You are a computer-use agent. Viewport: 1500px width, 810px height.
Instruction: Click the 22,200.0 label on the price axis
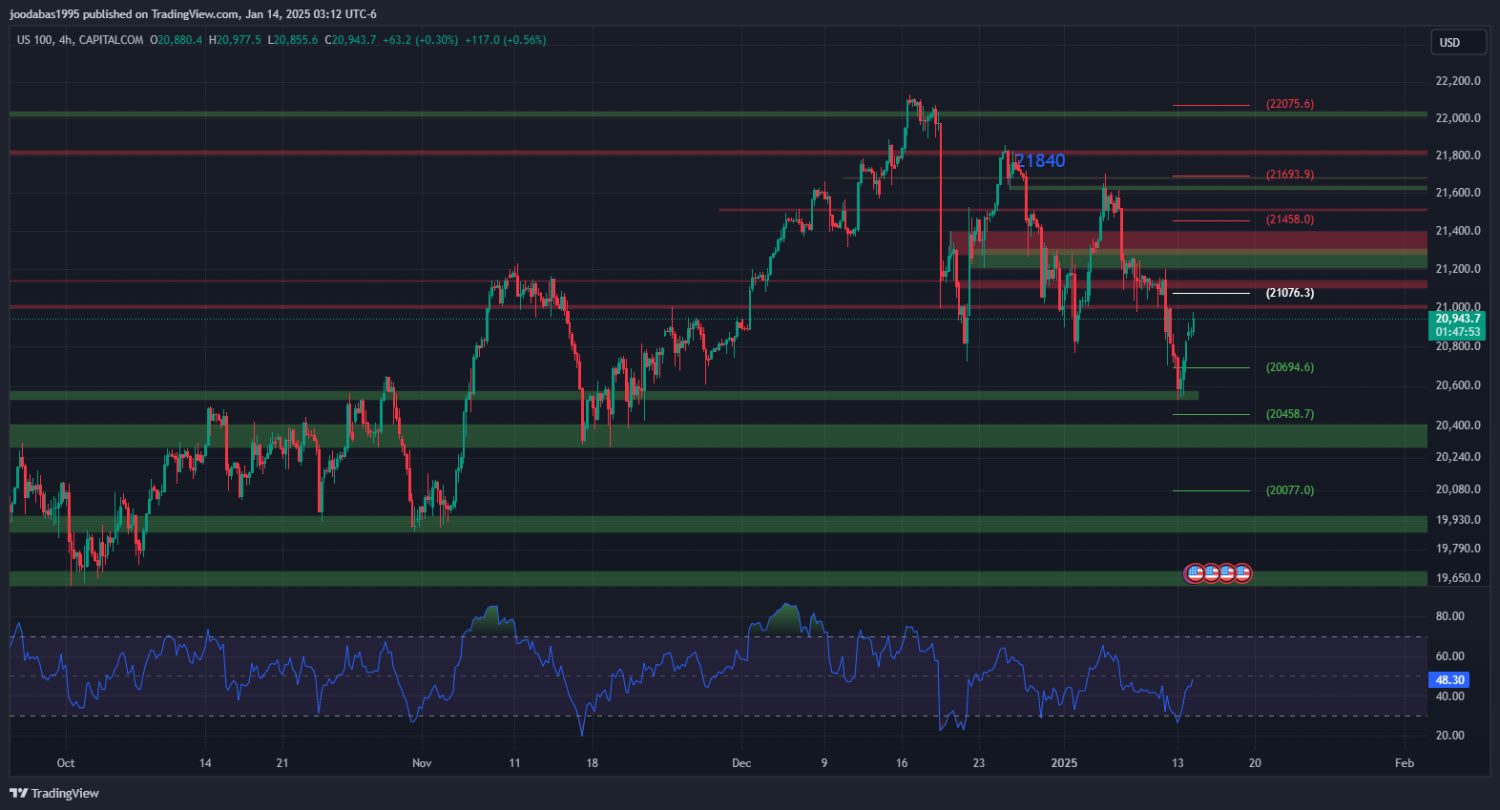pos(1456,81)
